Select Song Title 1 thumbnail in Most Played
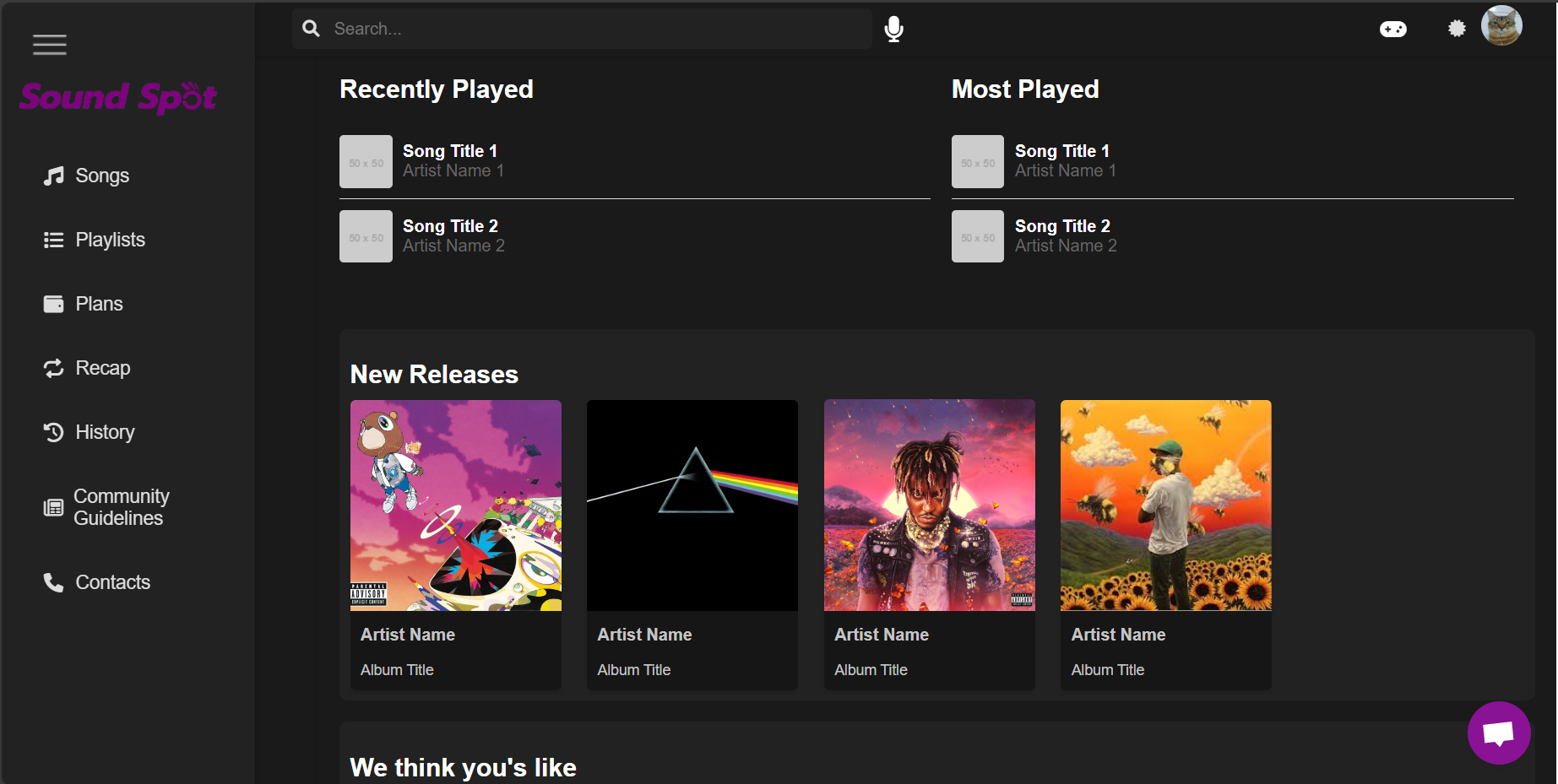 [978, 161]
